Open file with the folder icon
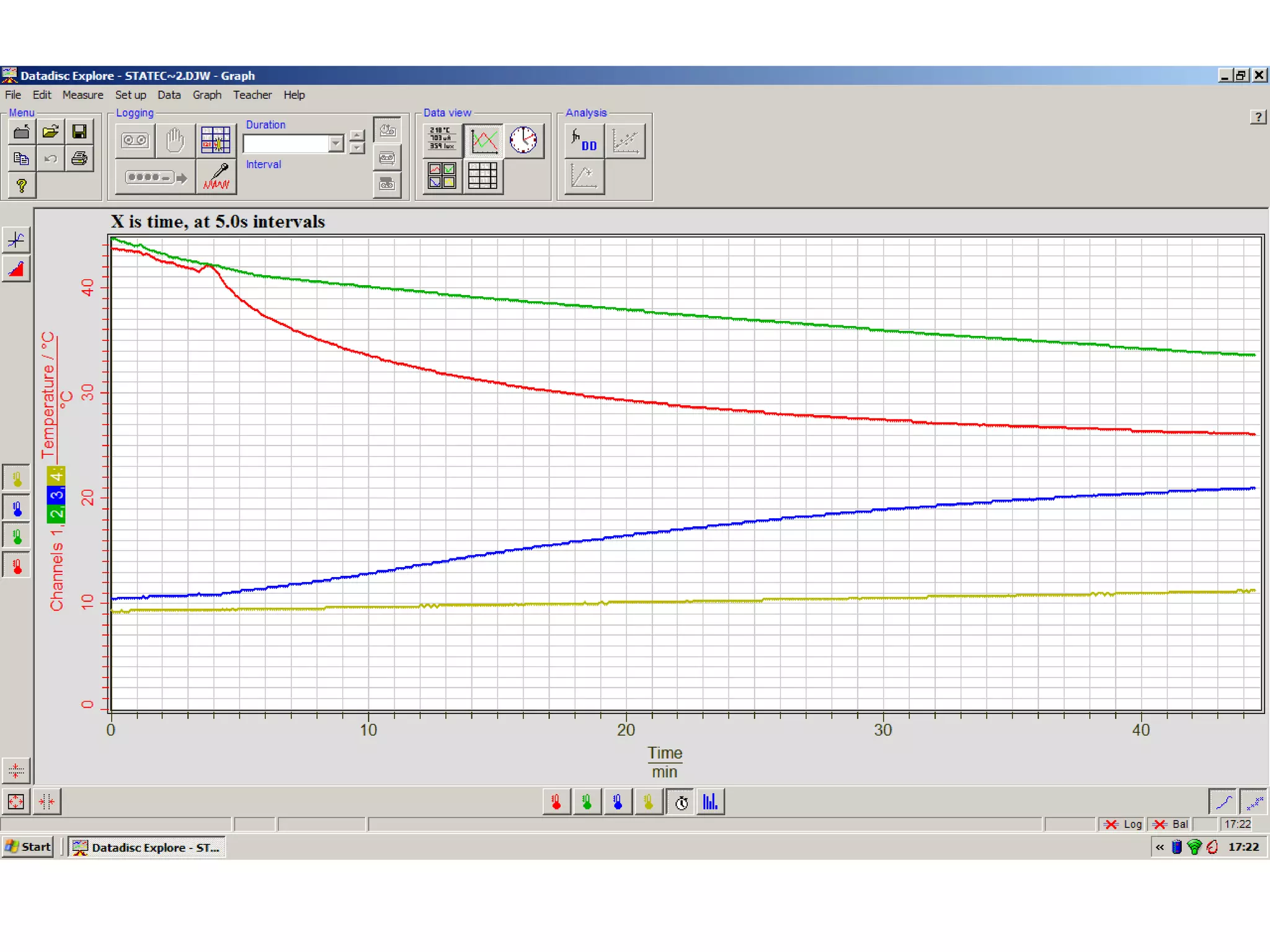The height and width of the screenshot is (952, 1270). tap(50, 131)
